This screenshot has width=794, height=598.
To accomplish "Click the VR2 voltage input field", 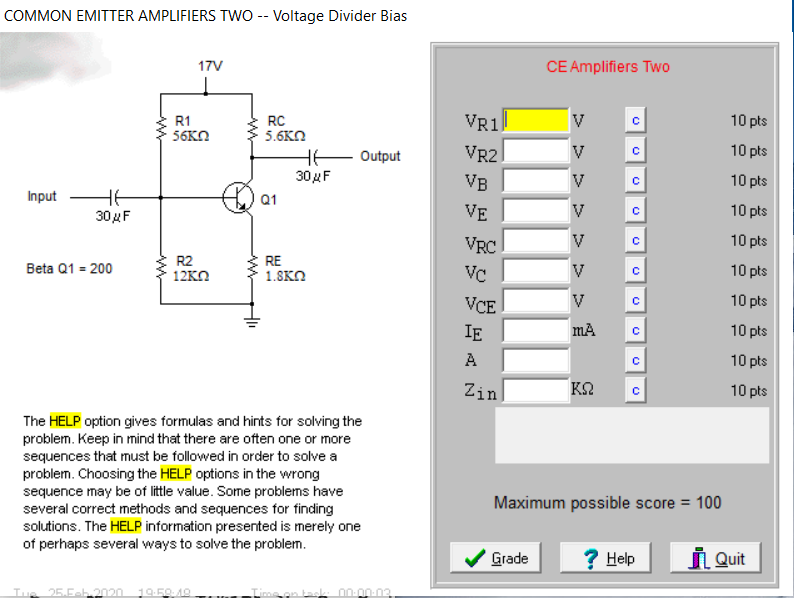I will pyautogui.click(x=536, y=150).
